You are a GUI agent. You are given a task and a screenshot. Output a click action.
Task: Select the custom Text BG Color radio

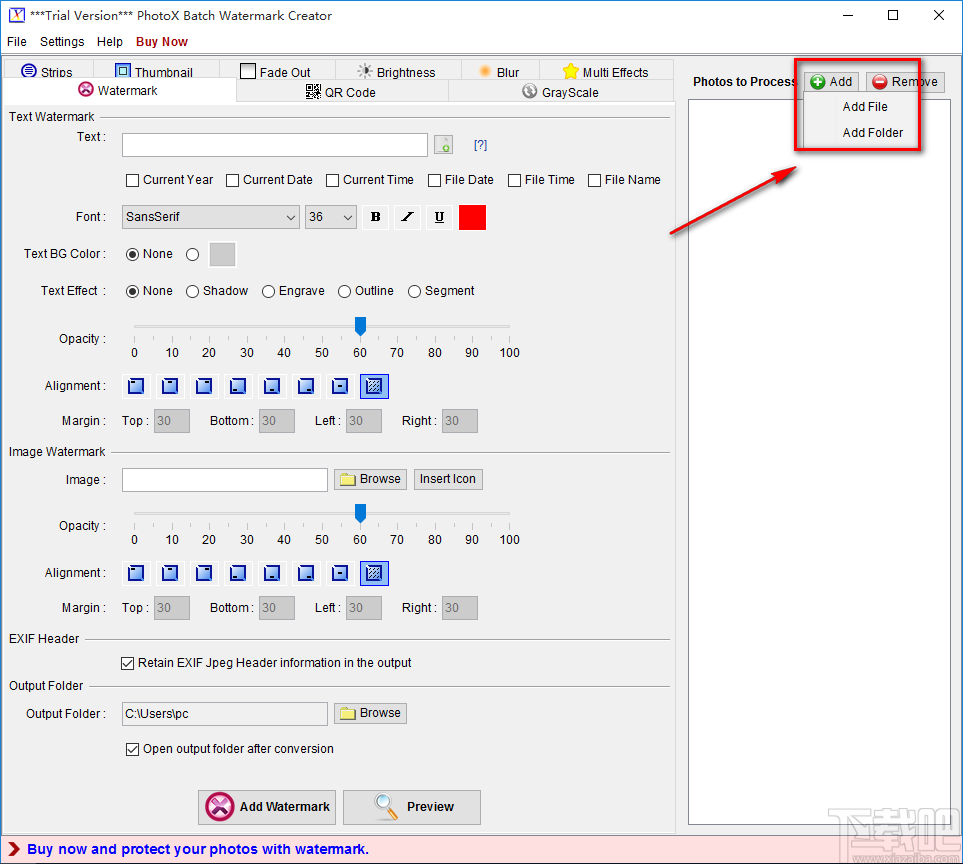(192, 254)
